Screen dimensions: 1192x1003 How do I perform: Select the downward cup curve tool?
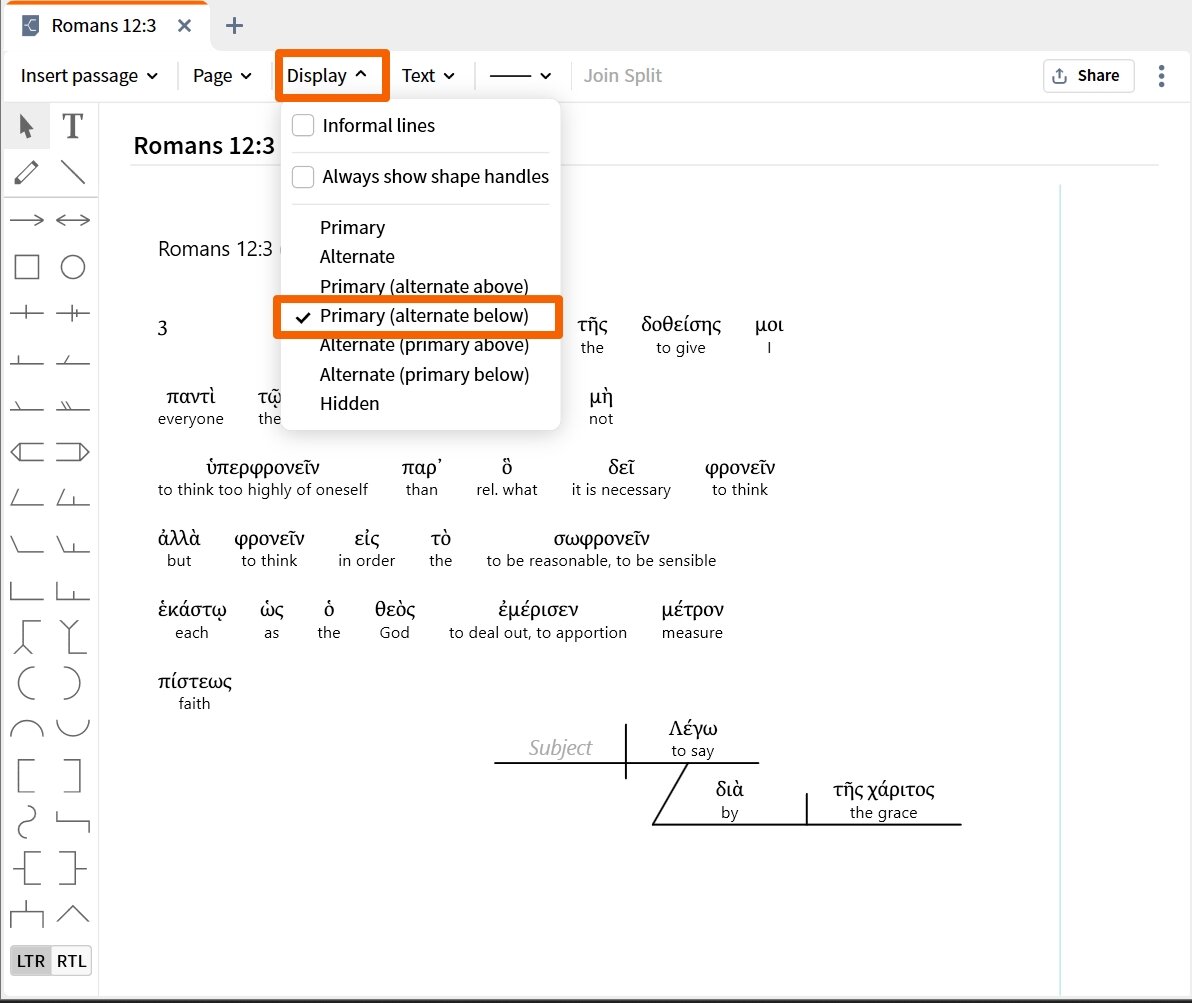click(73, 728)
